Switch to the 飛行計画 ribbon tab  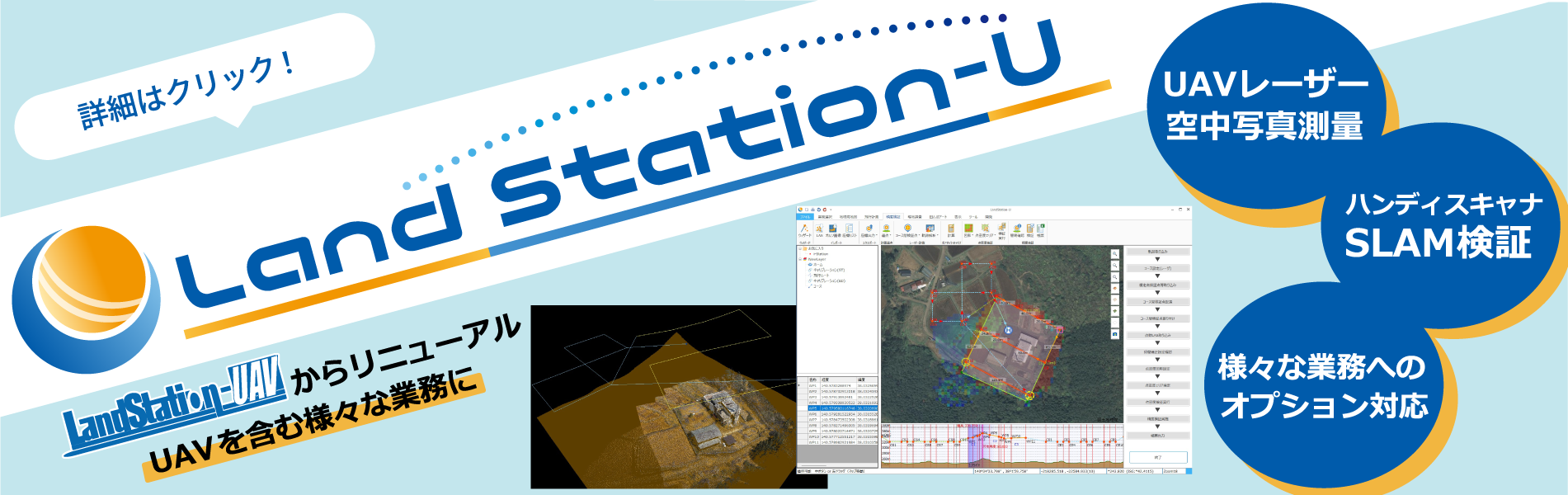coord(871,217)
